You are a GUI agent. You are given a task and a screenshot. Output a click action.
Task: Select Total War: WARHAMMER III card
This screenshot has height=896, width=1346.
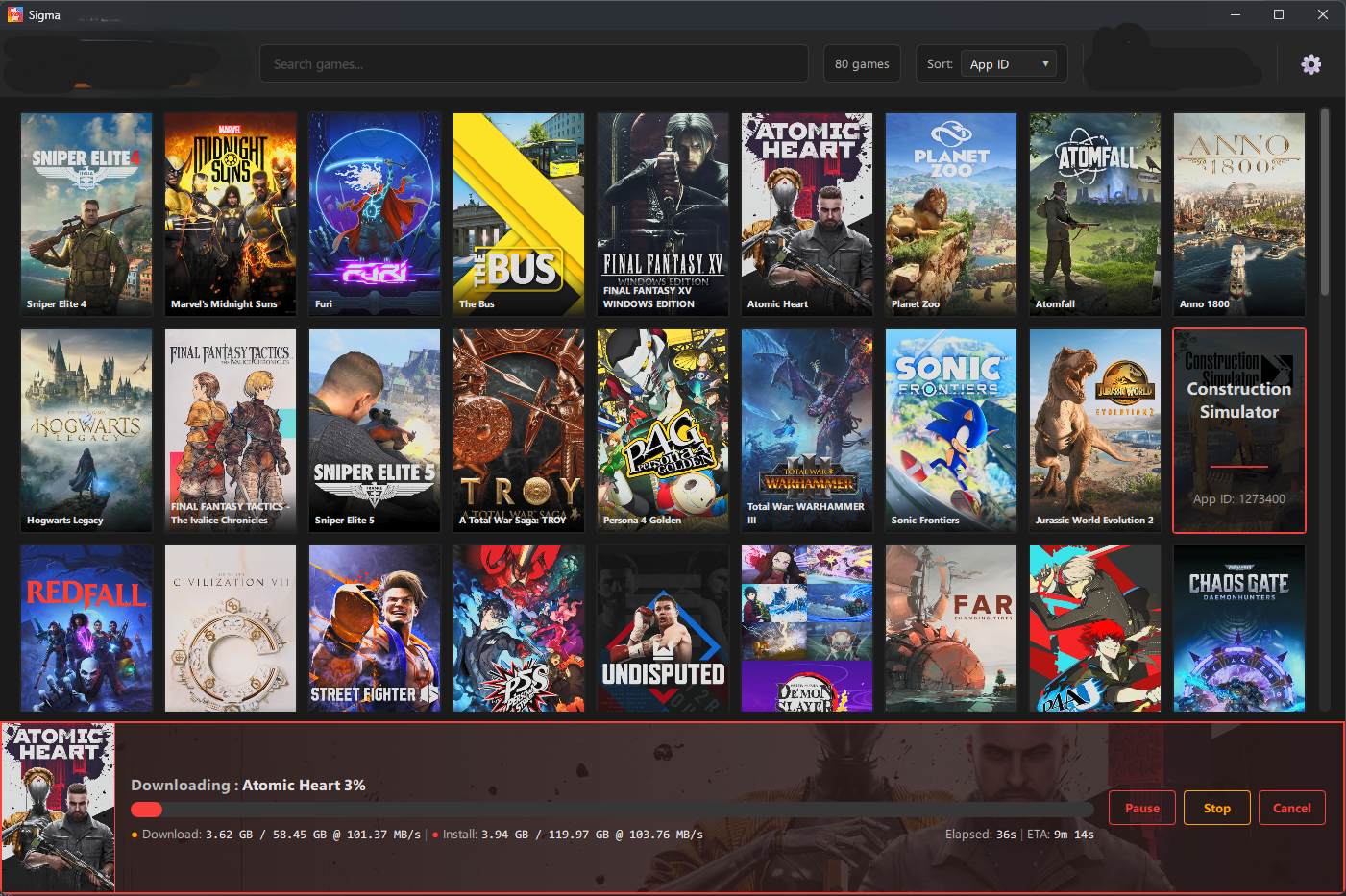(x=807, y=430)
